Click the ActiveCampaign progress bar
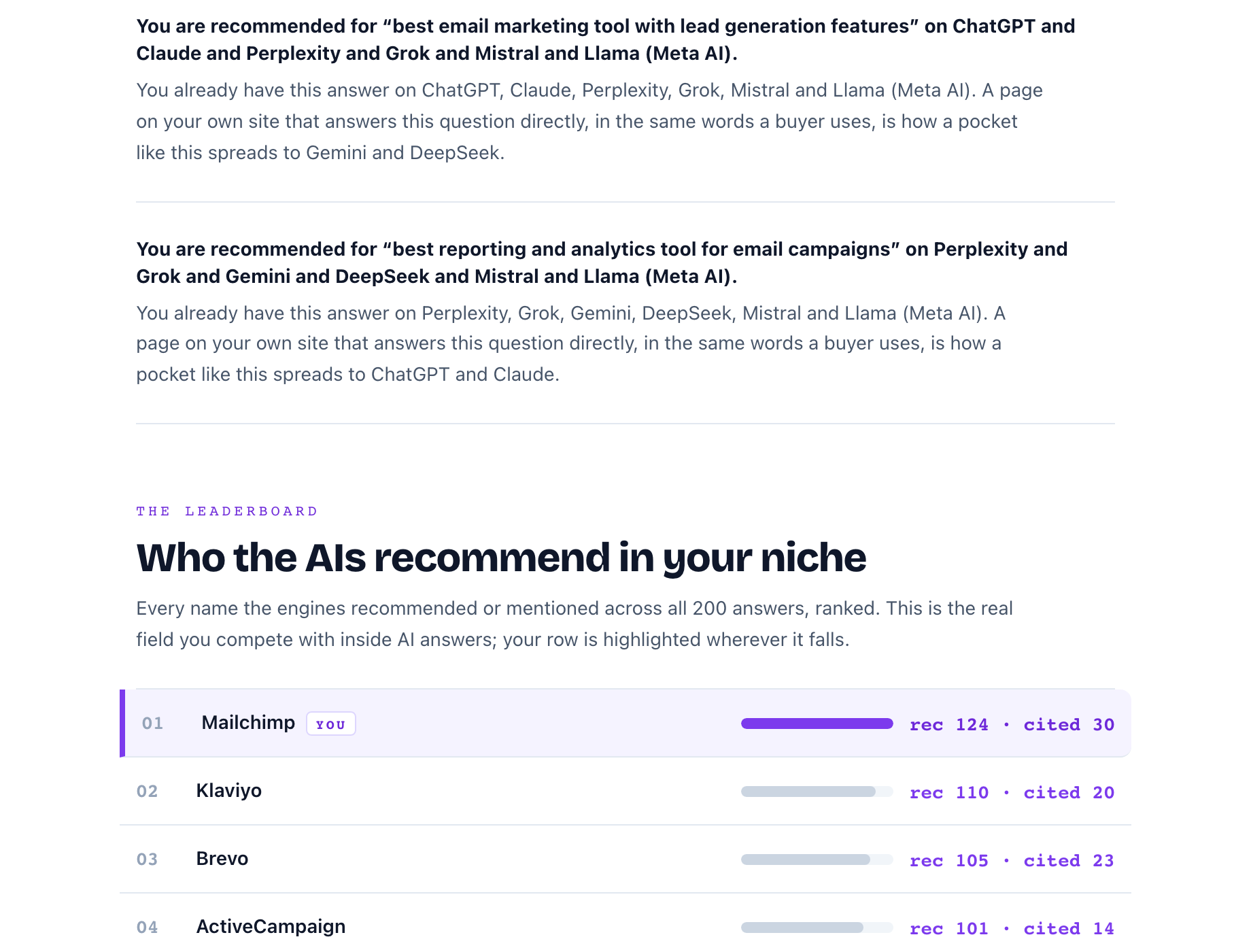The width and height of the screenshot is (1251, 952). click(x=817, y=928)
